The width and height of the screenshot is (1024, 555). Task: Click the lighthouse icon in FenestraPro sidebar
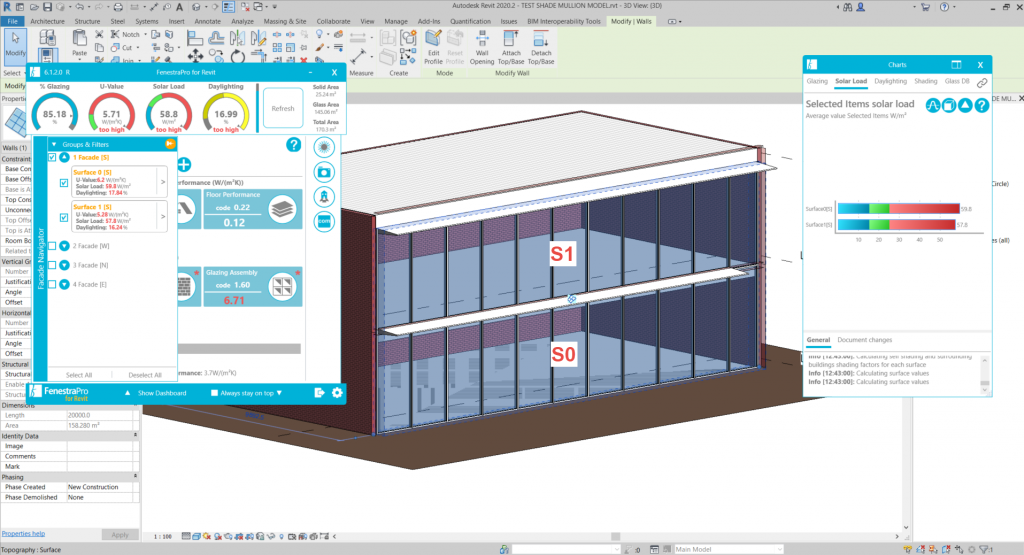click(x=324, y=197)
